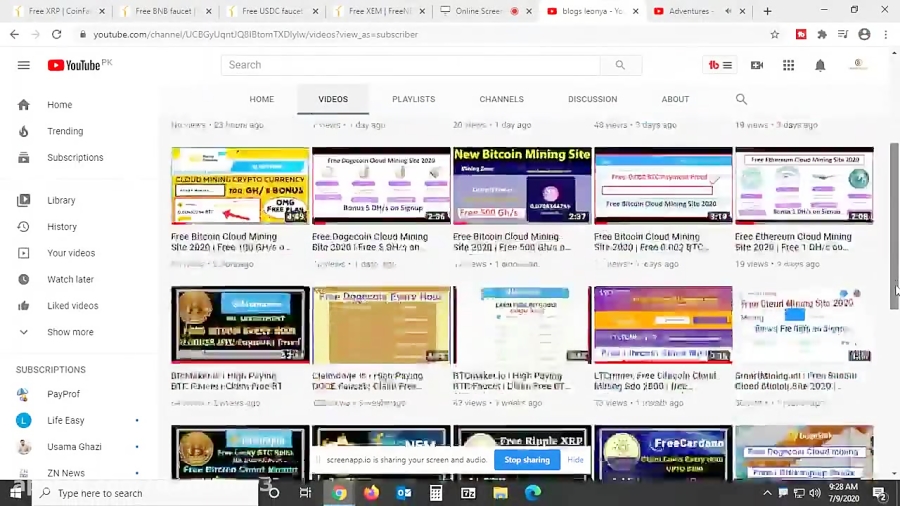The image size is (900, 506).
Task: Click the YouTube search input field
Action: point(410,65)
